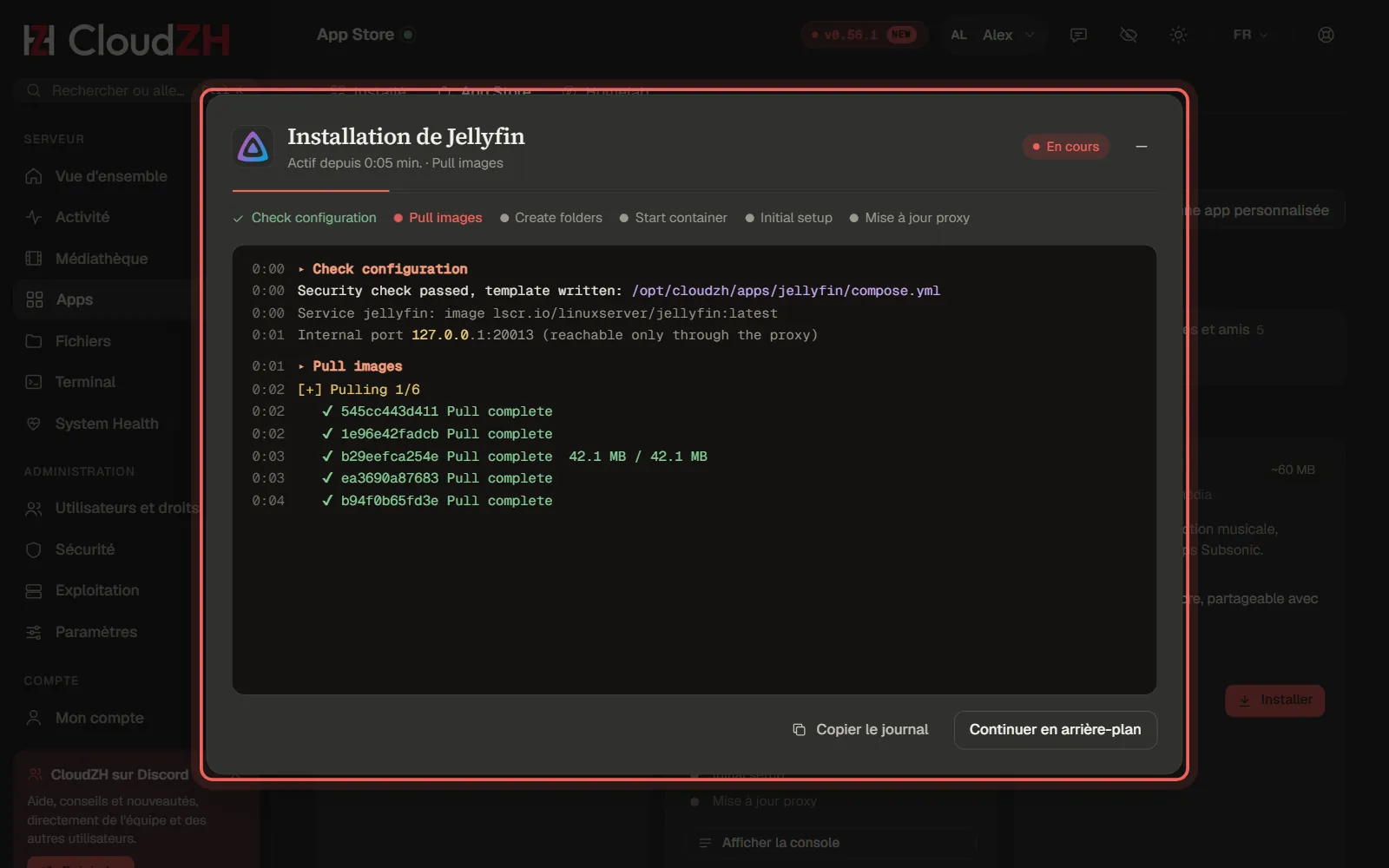Select the Create folders step
Viewport: 1389px width, 868px height.
point(551,218)
